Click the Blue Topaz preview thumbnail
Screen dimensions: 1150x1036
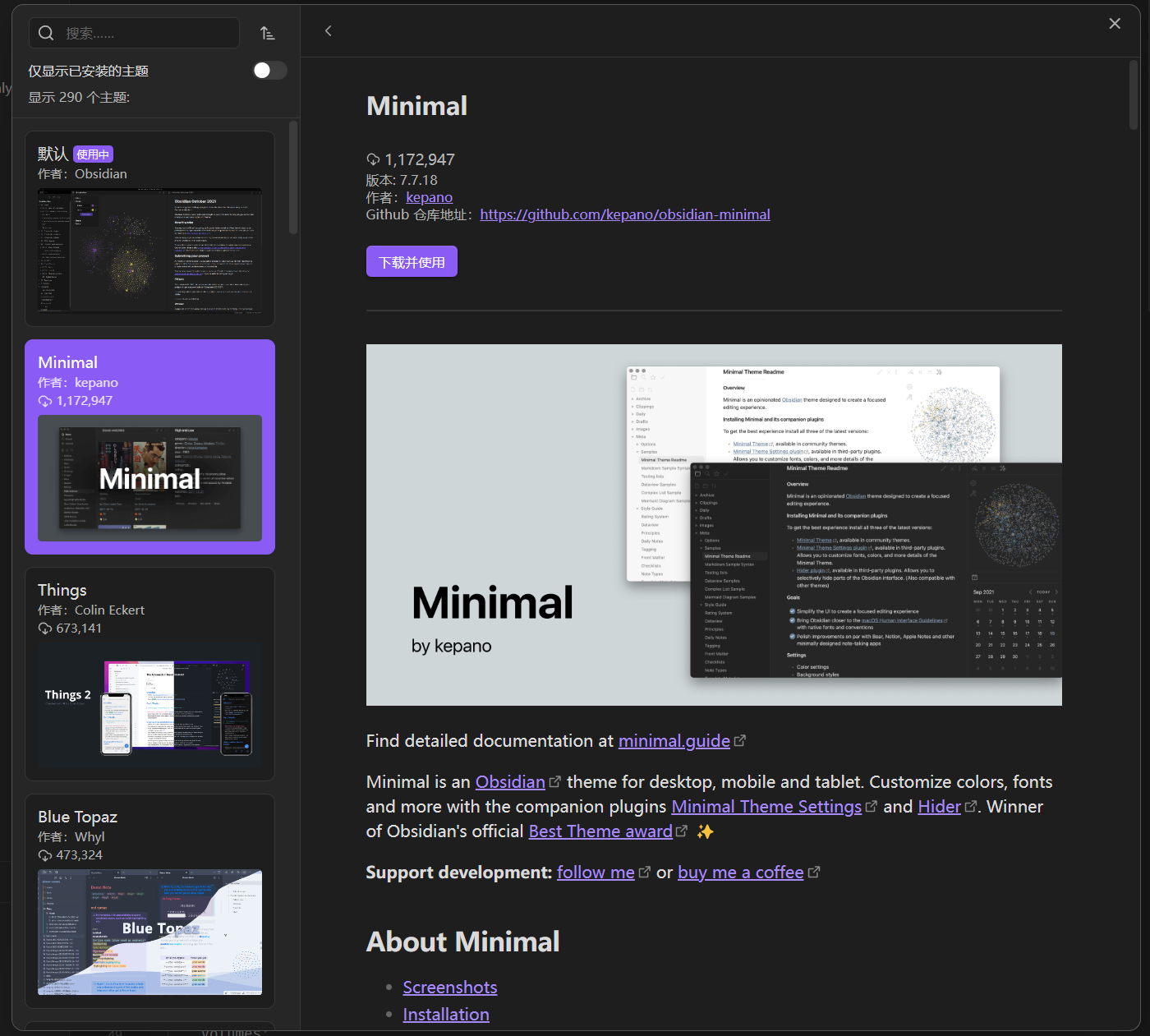pos(150,932)
